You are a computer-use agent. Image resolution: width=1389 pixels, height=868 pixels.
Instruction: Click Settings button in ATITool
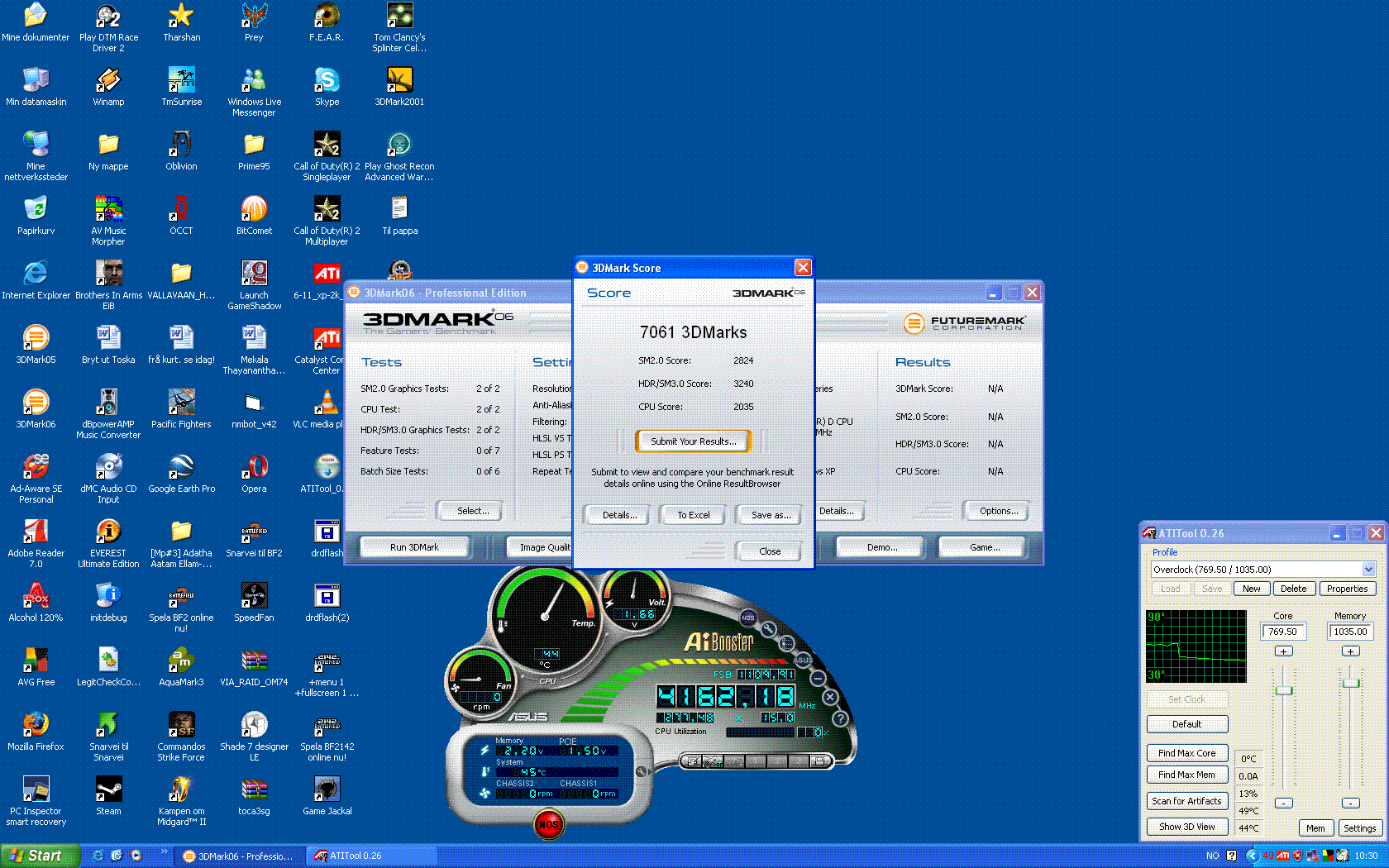tap(1359, 828)
